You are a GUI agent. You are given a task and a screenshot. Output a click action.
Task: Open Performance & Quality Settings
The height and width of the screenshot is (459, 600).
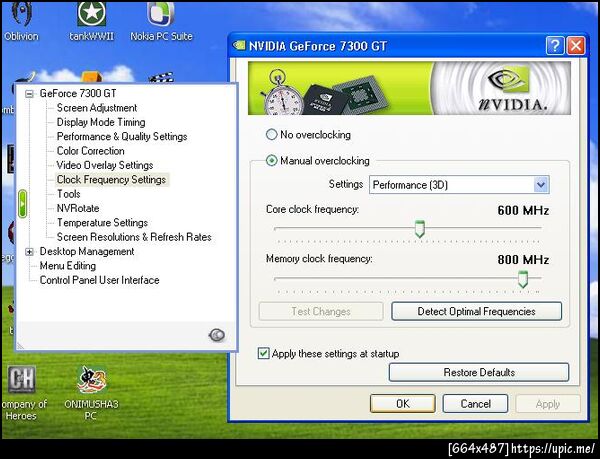click(x=122, y=137)
